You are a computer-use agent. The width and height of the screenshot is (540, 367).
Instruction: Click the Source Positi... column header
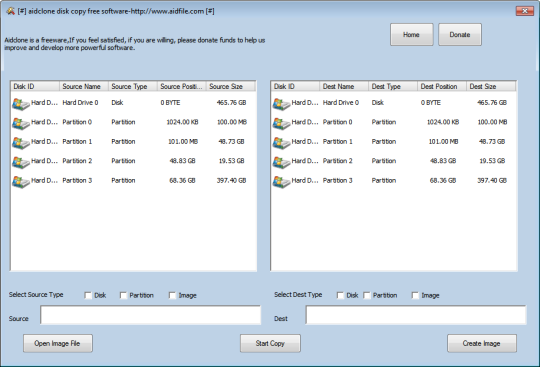click(182, 86)
